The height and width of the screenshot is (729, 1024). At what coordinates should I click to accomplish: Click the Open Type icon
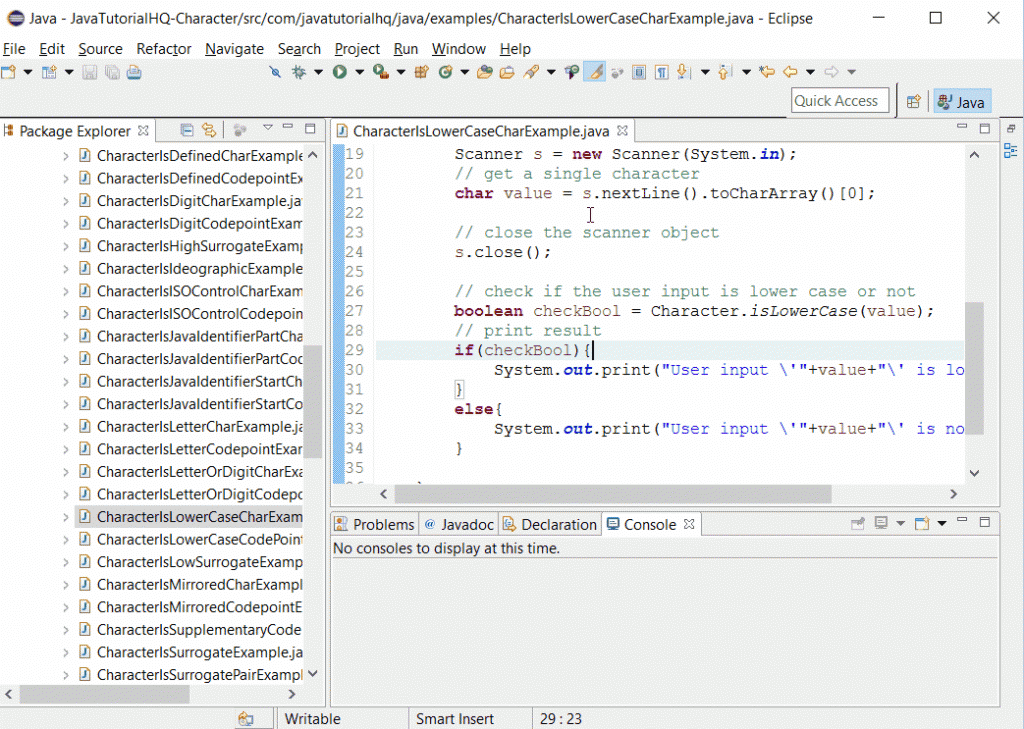click(485, 72)
